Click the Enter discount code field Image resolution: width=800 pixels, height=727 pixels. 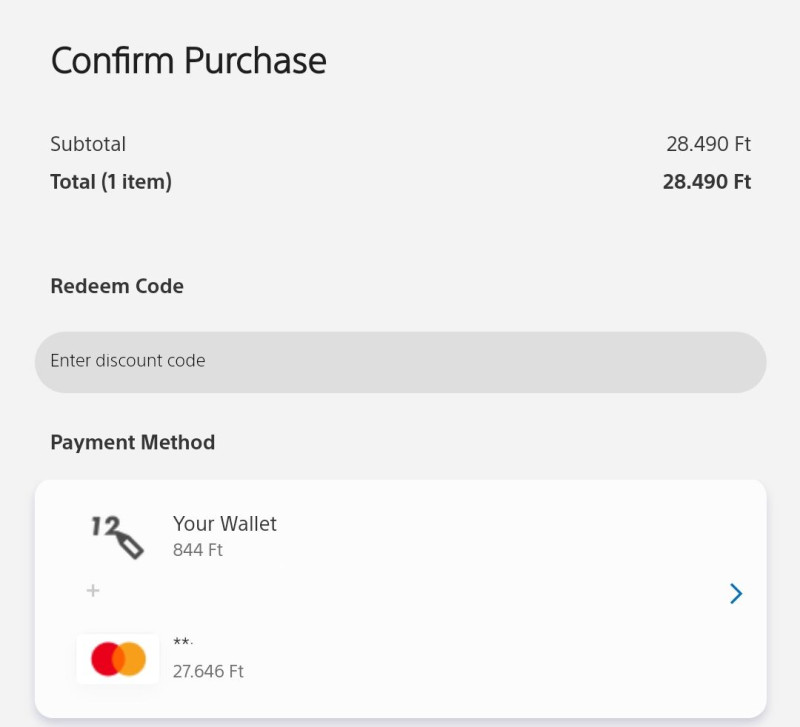pyautogui.click(x=400, y=361)
